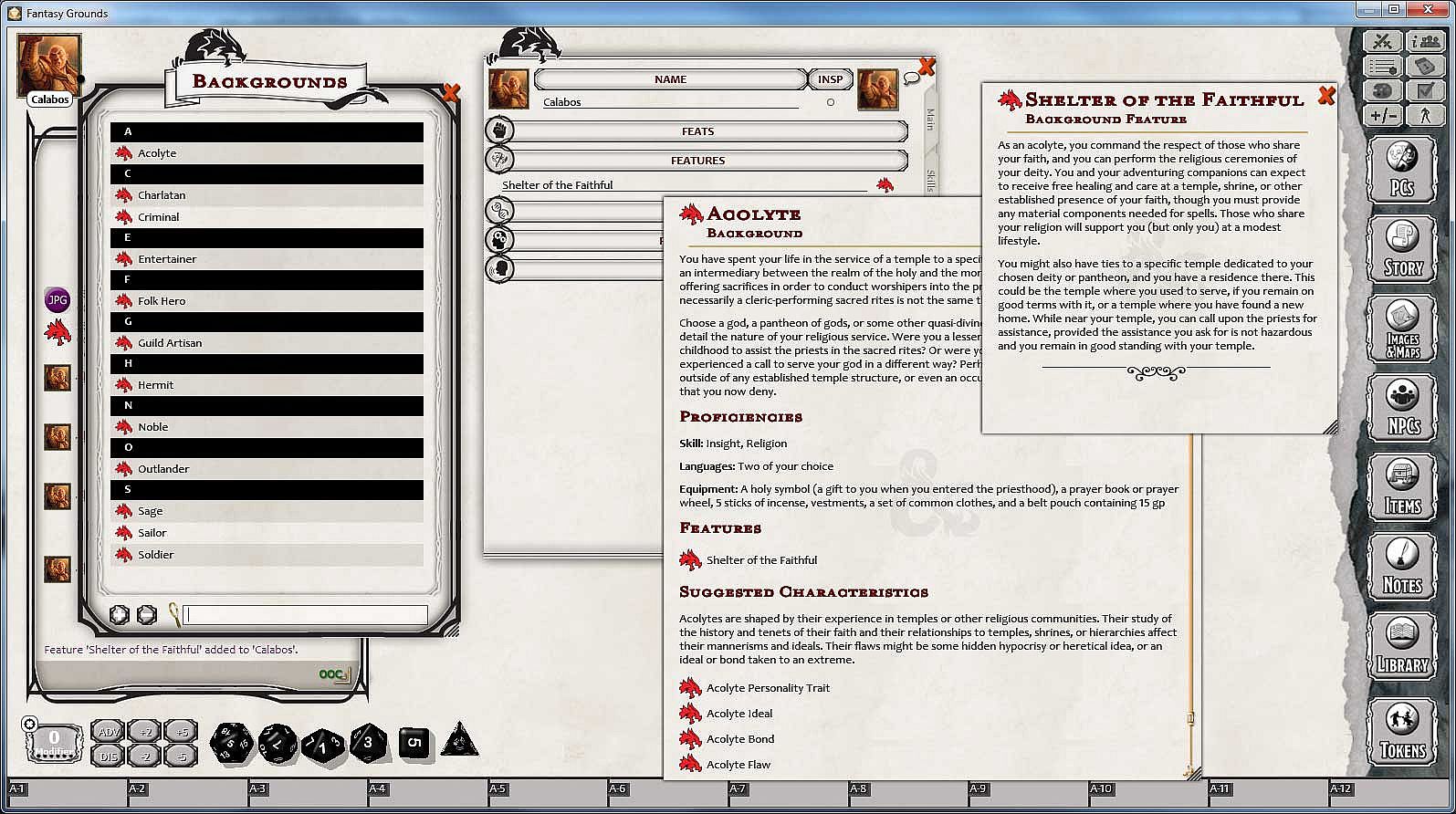Open the Acolyte Bond link
This screenshot has width=1456, height=814.
(x=727, y=739)
